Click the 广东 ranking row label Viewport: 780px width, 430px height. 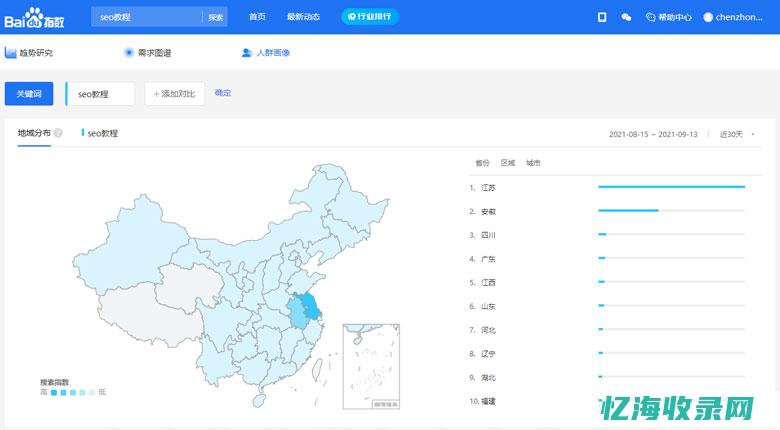pos(488,259)
